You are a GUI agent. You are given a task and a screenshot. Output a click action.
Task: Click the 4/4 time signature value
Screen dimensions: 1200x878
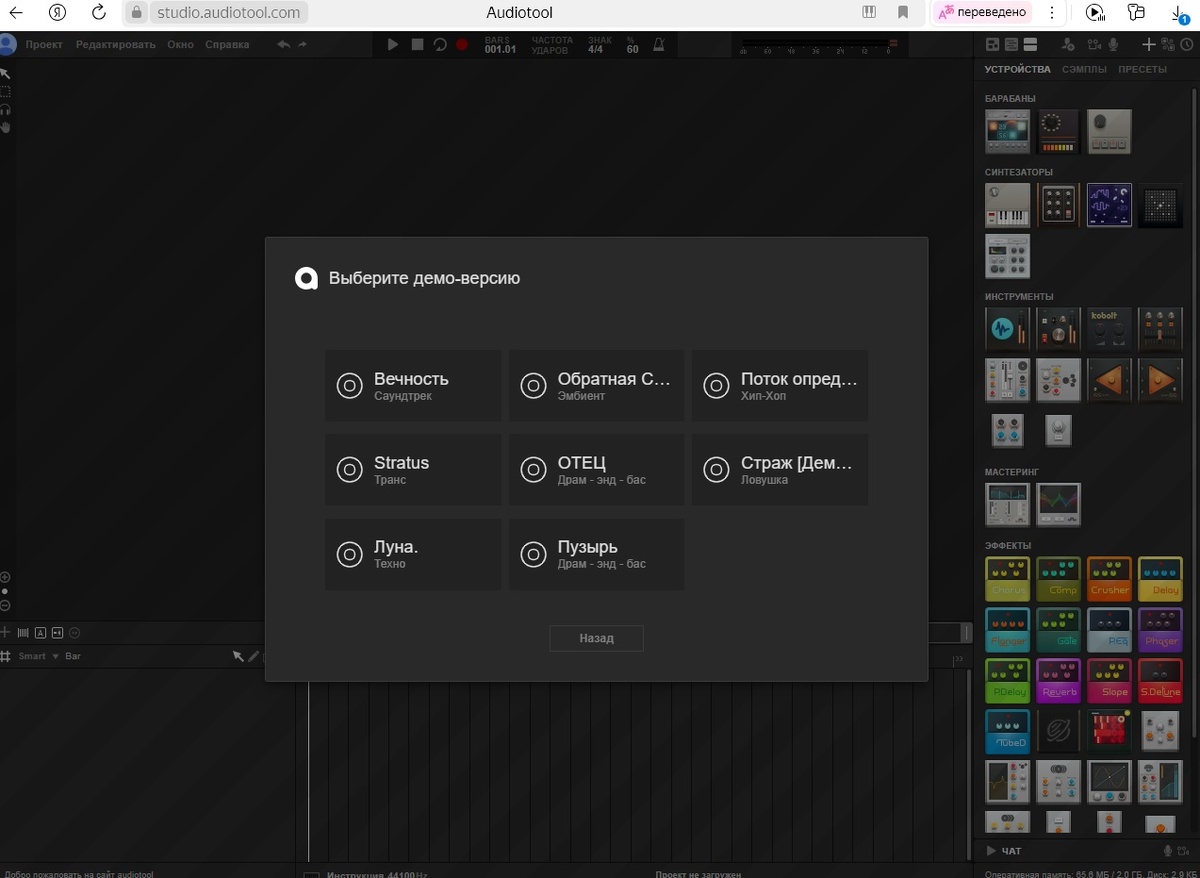tap(596, 49)
